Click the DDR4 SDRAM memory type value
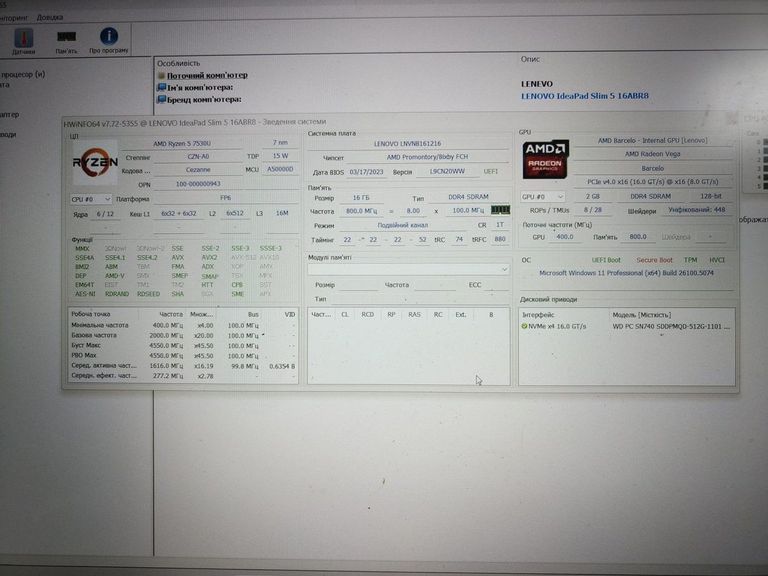This screenshot has height=576, width=768. click(468, 197)
